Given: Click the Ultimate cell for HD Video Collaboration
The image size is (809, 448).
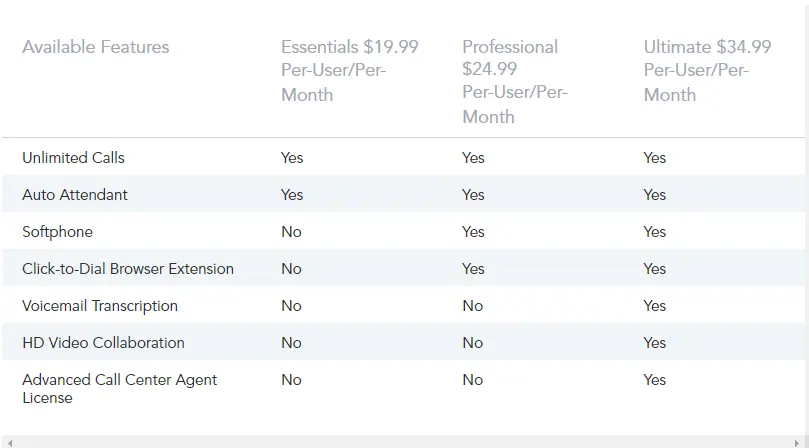Looking at the screenshot, I should (654, 343).
